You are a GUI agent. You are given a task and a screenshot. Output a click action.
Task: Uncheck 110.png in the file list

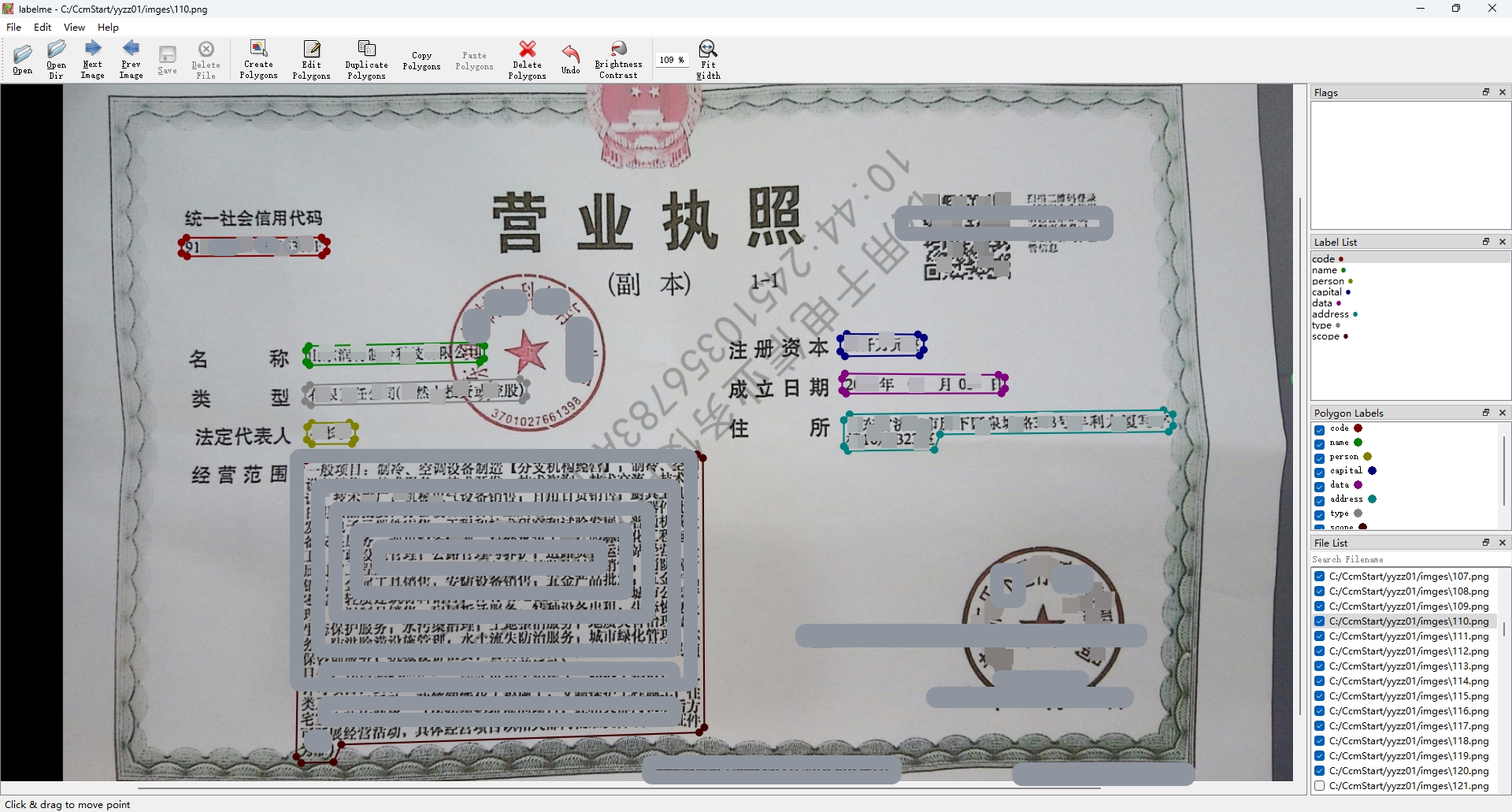pyautogui.click(x=1319, y=621)
